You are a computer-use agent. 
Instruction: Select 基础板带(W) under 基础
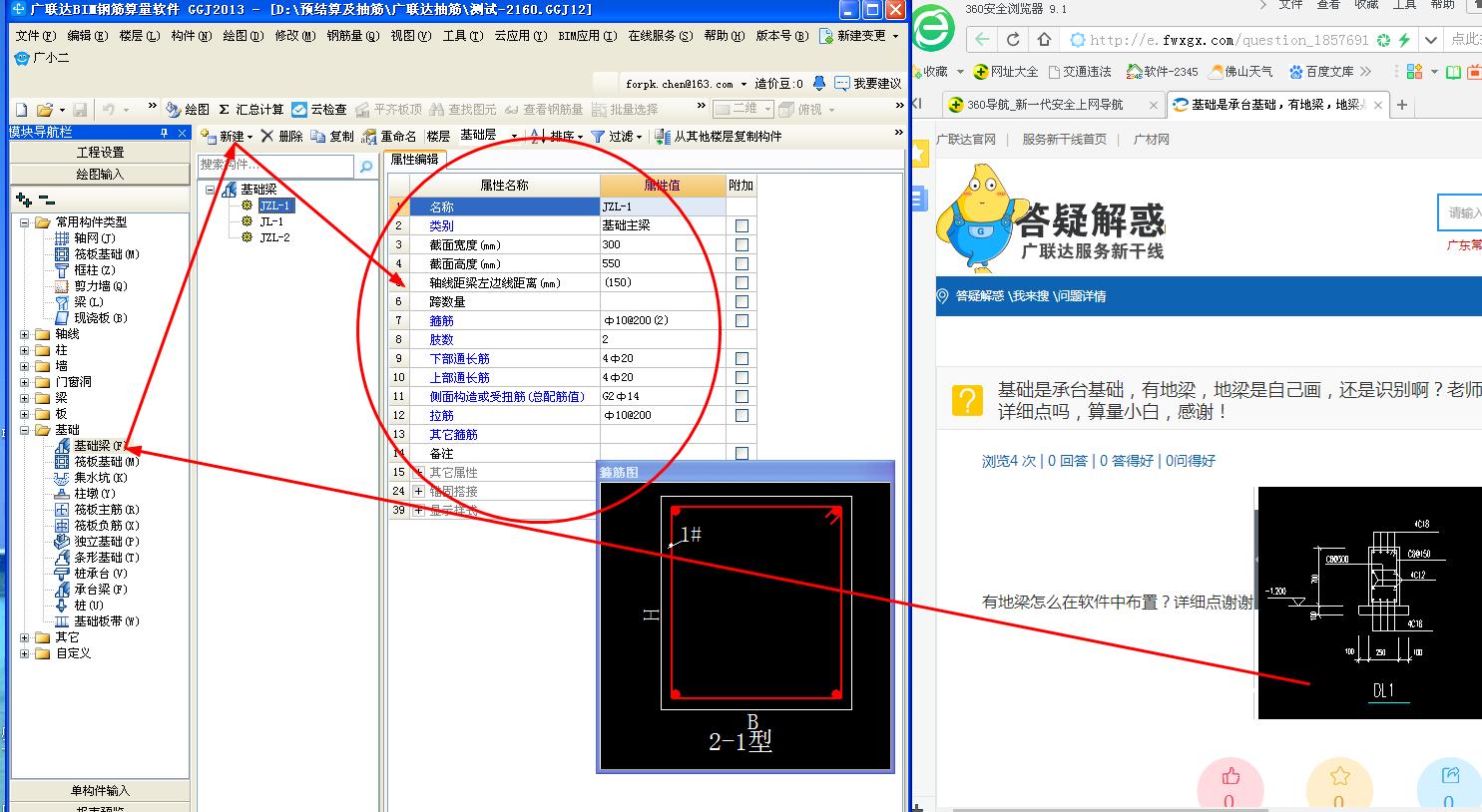point(97,621)
